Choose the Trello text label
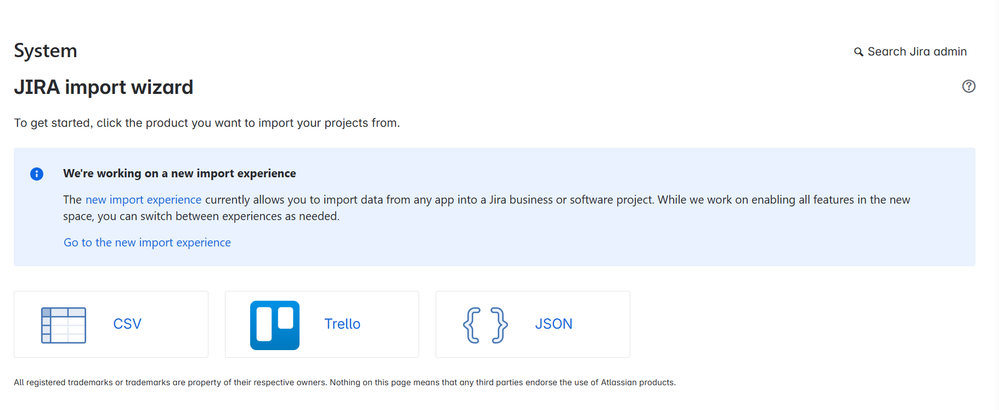 [342, 324]
